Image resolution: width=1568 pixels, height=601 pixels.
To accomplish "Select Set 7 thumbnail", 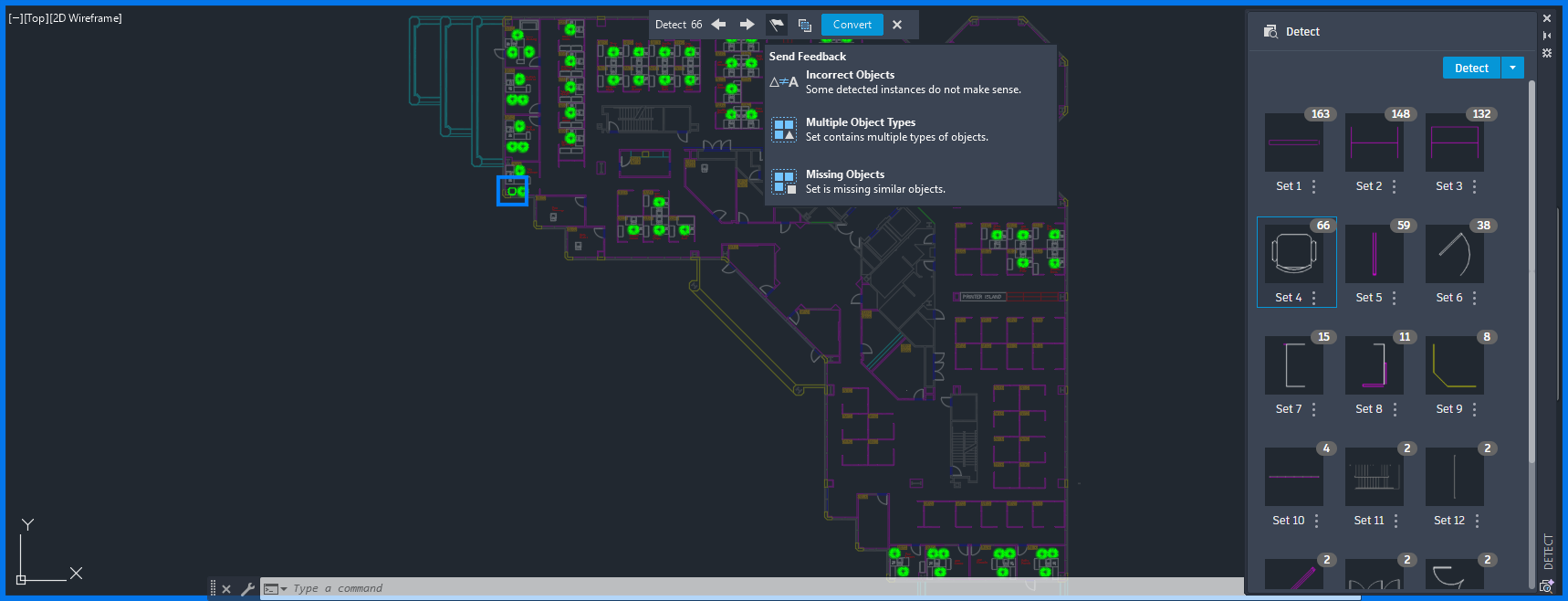I will pos(1293,365).
